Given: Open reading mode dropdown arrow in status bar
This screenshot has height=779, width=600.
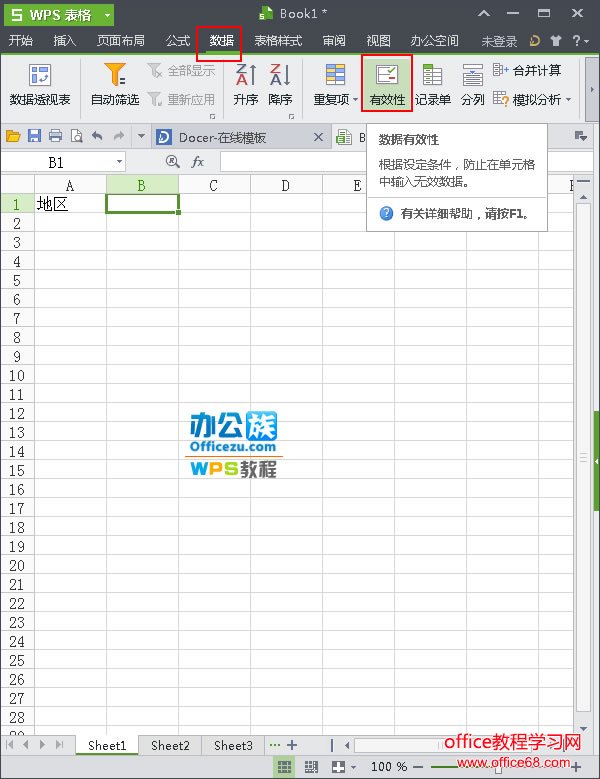Looking at the screenshot, I should pyautogui.click(x=353, y=767).
